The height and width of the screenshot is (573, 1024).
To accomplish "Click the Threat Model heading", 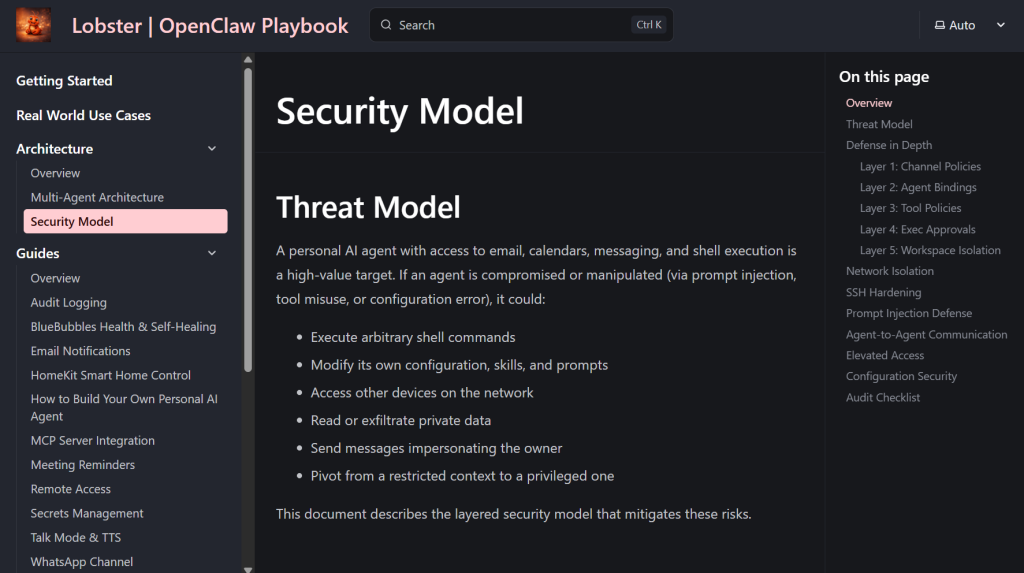I will pos(368,208).
